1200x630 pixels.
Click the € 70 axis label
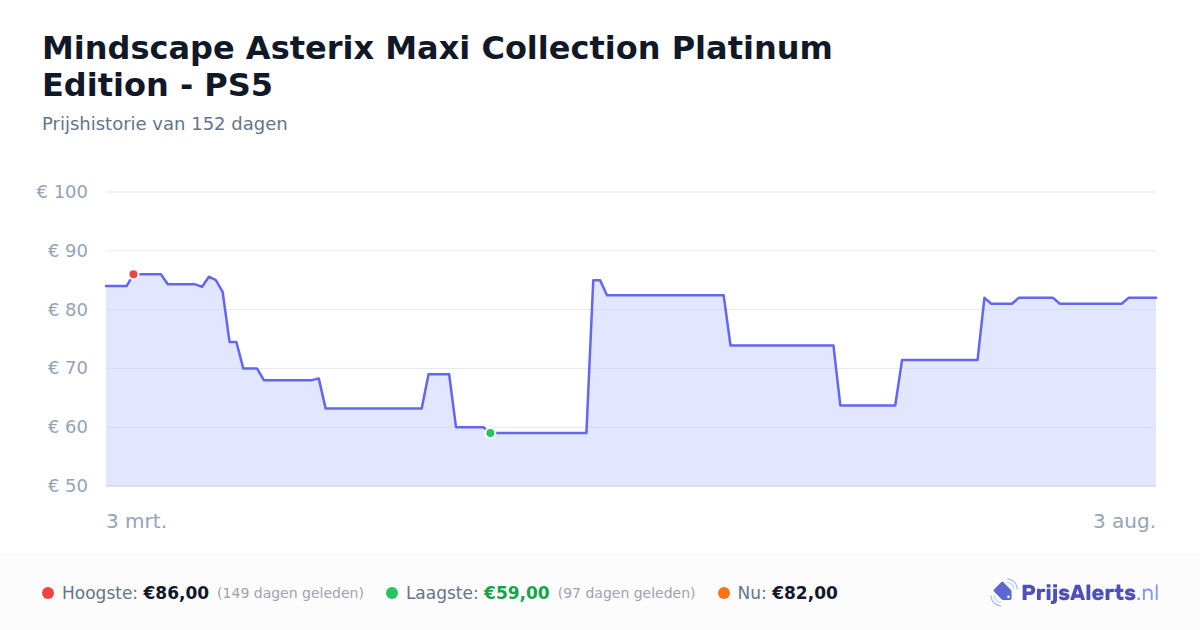[x=67, y=368]
